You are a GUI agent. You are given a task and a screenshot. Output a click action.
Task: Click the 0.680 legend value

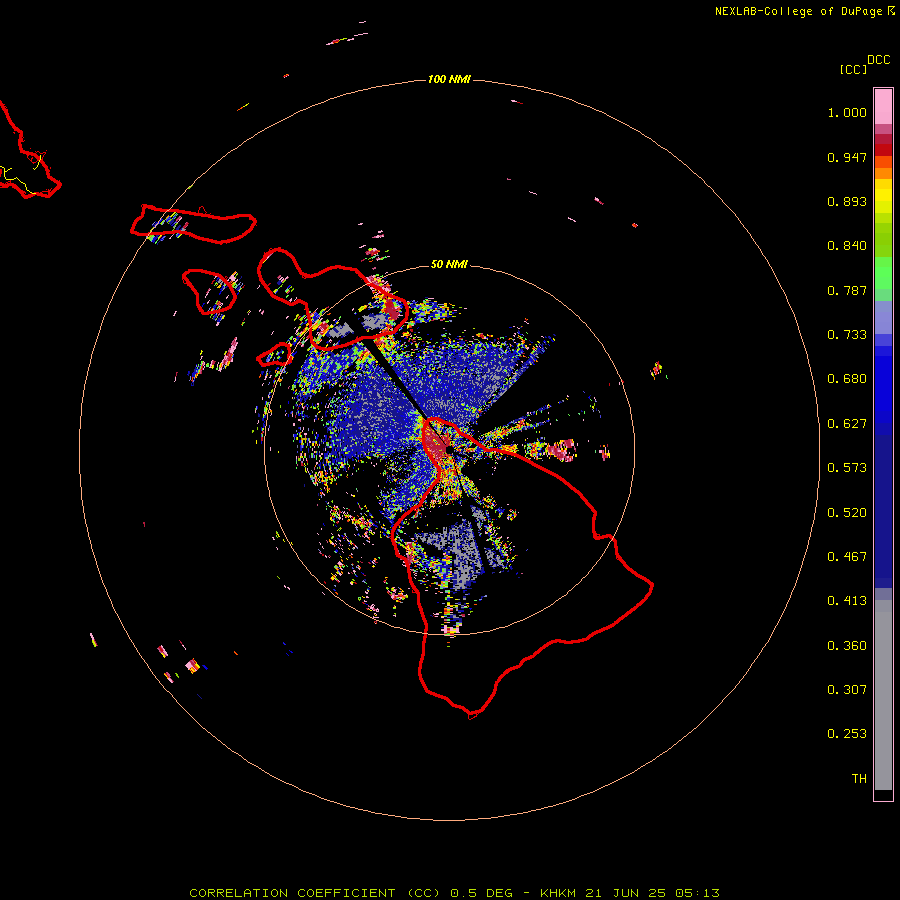pos(847,379)
